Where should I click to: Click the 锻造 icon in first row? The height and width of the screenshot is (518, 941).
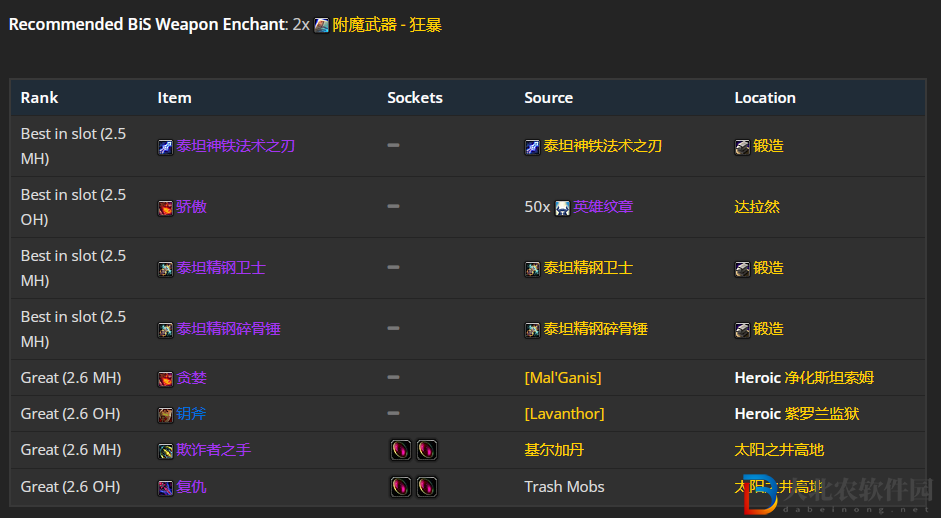[x=742, y=146]
